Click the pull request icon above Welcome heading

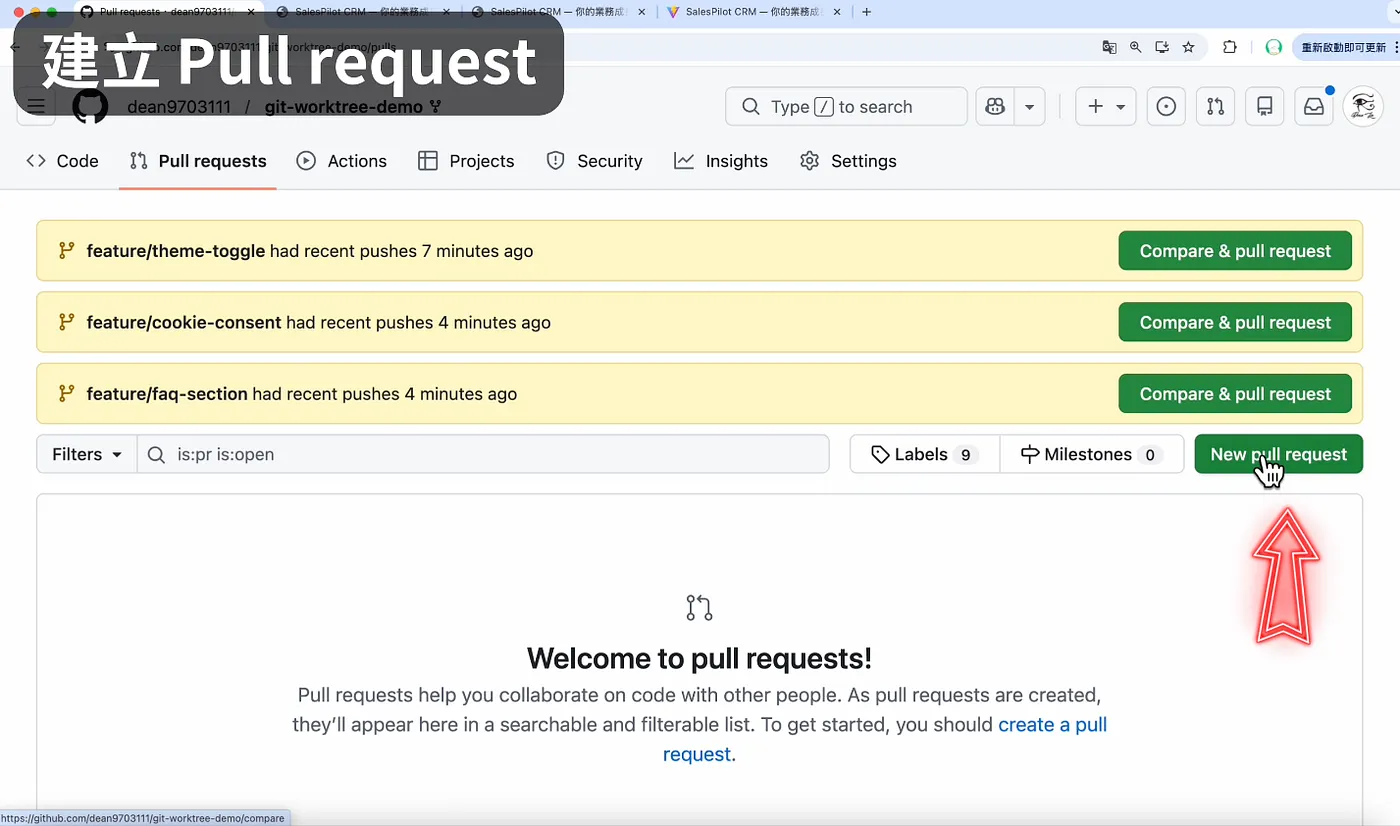699,607
